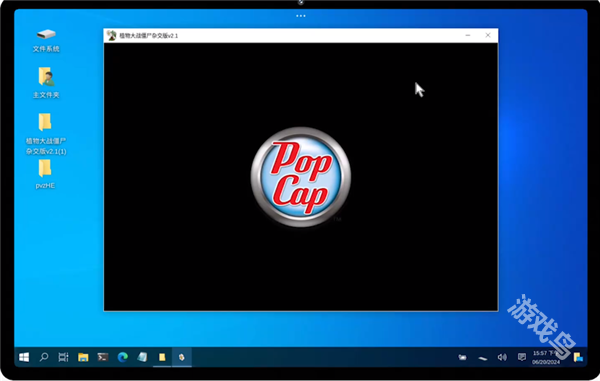Open taskbar search magnifier

pyautogui.click(x=44, y=357)
